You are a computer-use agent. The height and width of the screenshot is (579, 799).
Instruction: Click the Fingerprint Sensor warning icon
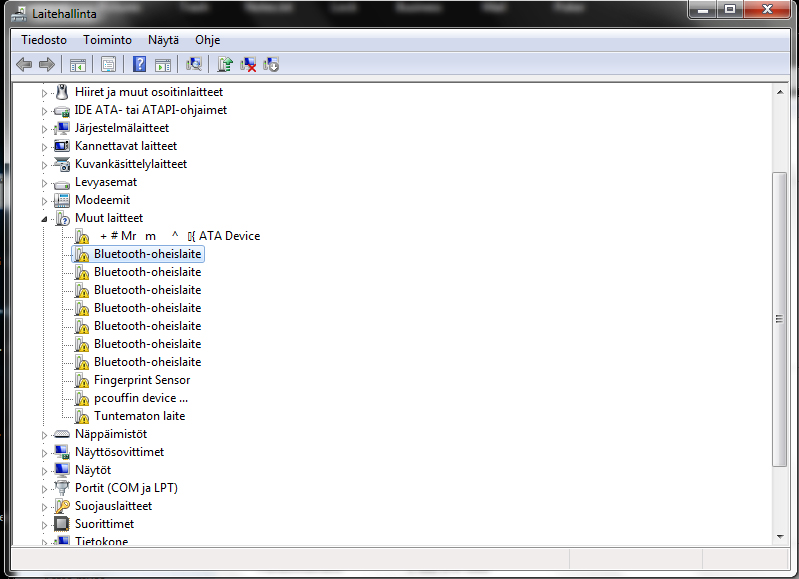[82, 380]
